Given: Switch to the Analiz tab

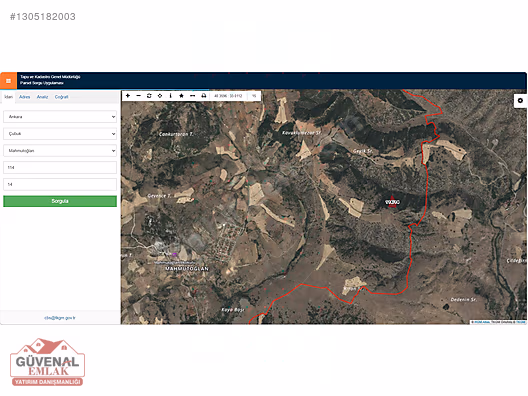Looking at the screenshot, I should pyautogui.click(x=42, y=97).
